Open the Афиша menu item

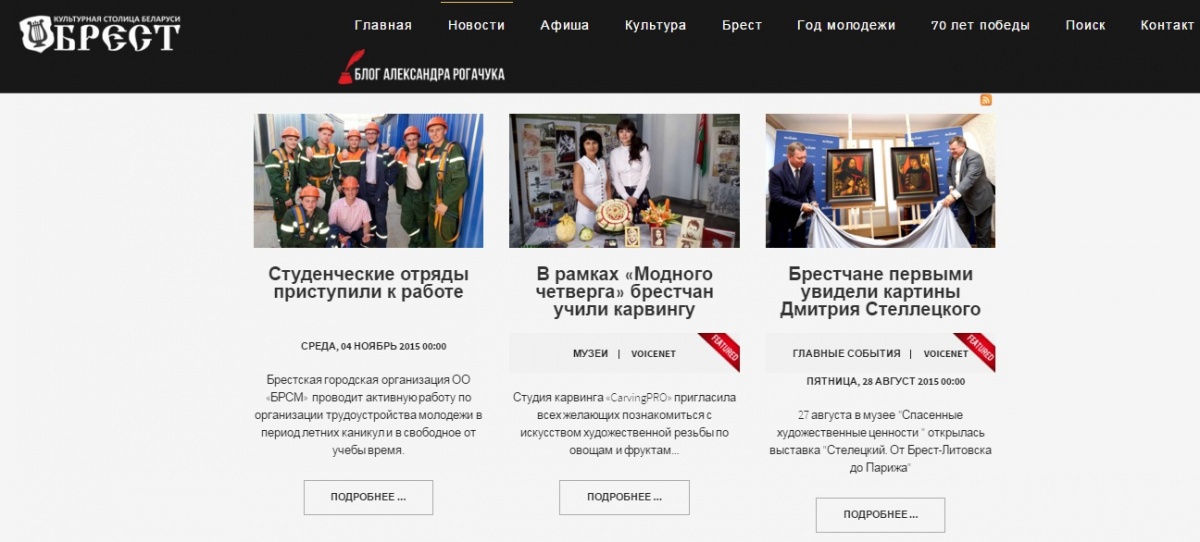[x=564, y=25]
